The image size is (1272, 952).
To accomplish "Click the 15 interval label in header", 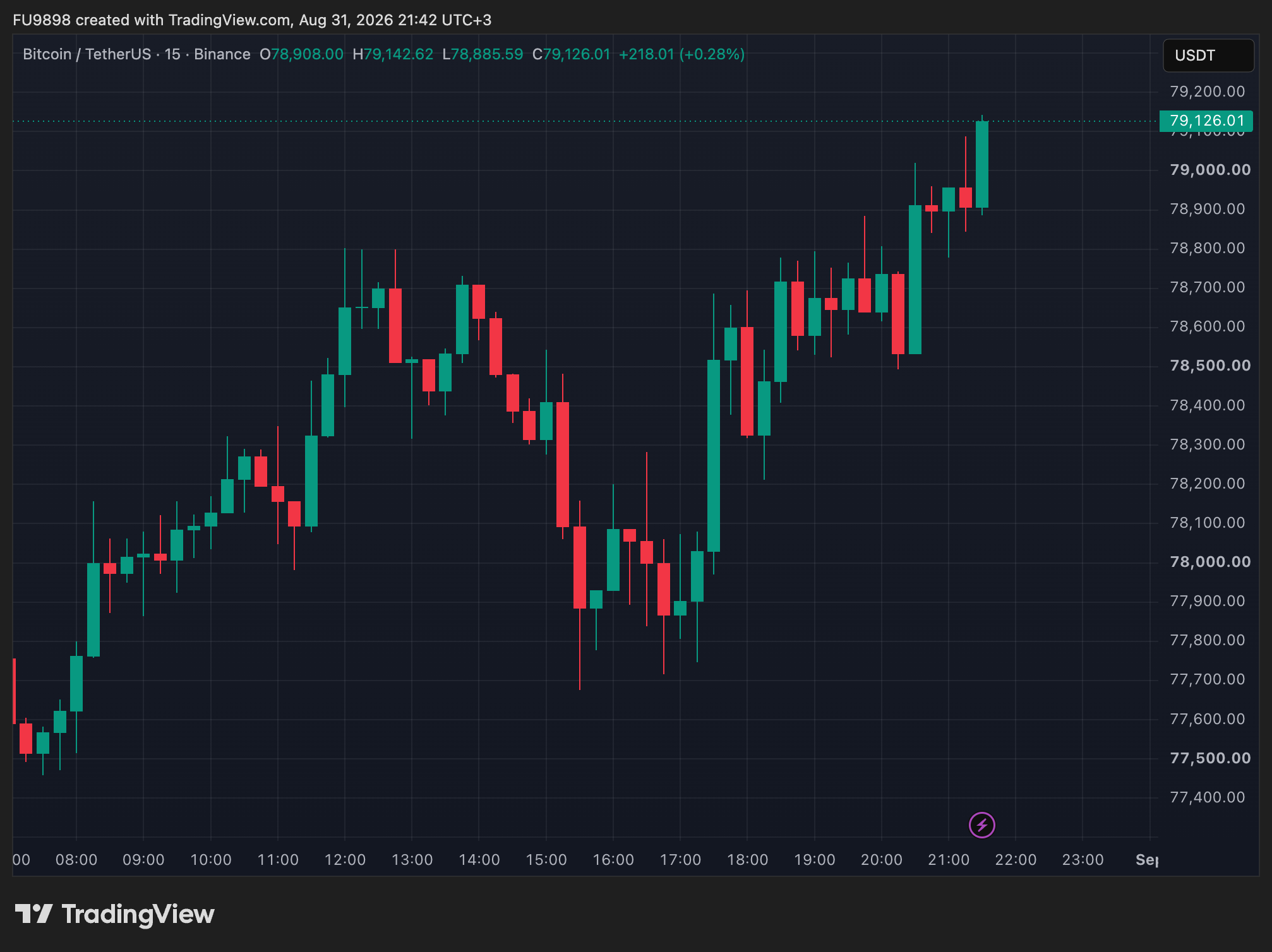I will 172,54.
